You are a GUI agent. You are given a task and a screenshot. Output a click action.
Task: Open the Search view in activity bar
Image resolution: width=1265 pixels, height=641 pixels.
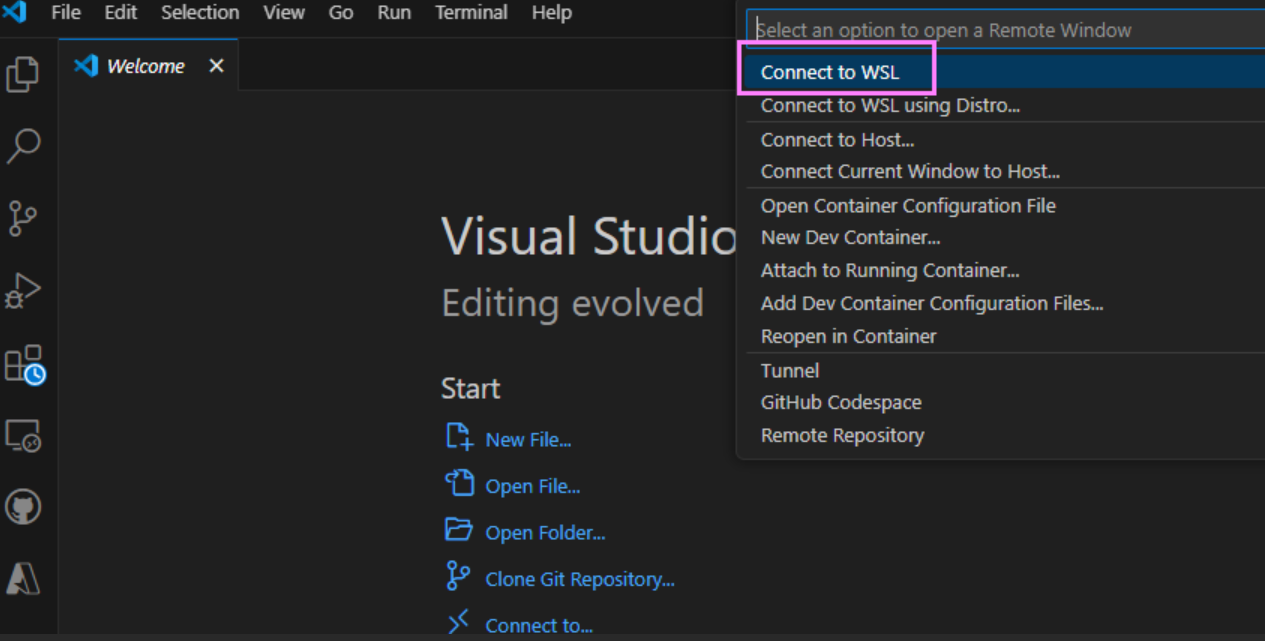coord(23,146)
